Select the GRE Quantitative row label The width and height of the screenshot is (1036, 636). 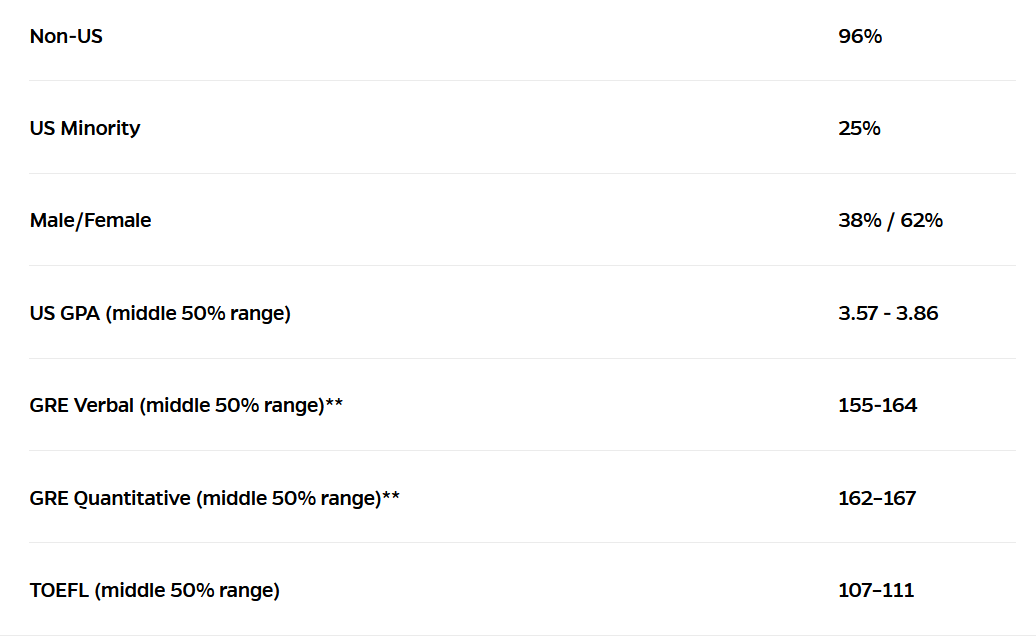pyautogui.click(x=215, y=498)
